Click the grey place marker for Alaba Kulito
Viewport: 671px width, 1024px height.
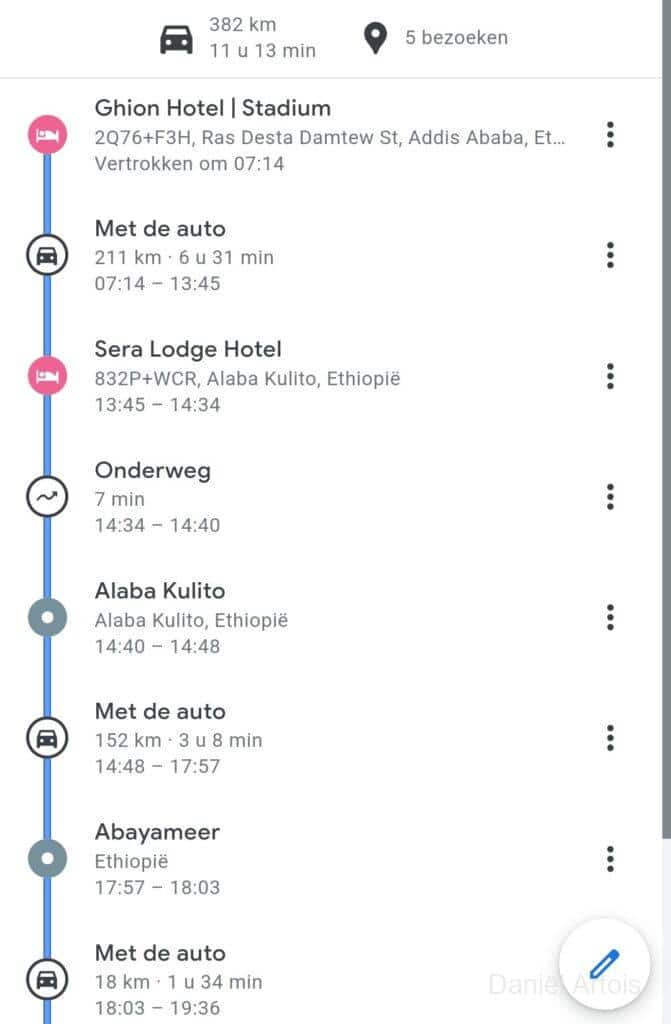[47, 617]
